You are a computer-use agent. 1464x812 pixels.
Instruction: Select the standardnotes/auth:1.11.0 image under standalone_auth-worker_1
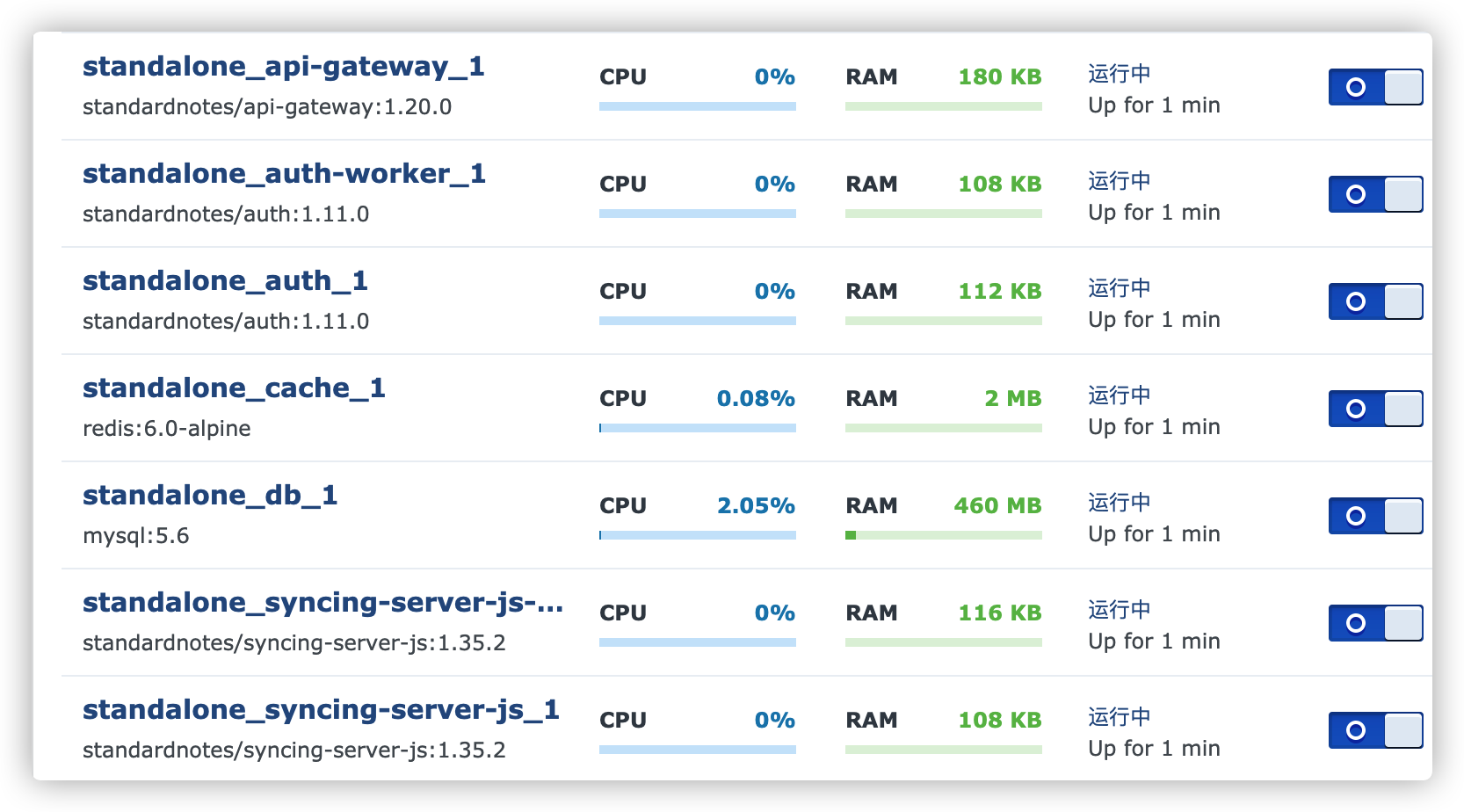point(226,214)
